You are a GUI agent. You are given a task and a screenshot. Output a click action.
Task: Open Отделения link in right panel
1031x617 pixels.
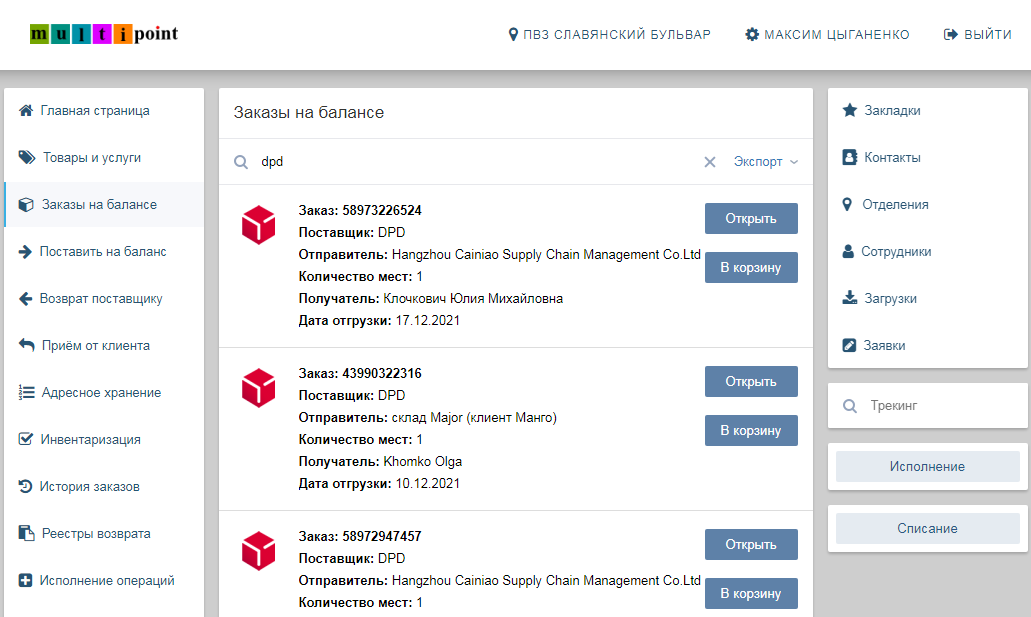[x=927, y=205]
